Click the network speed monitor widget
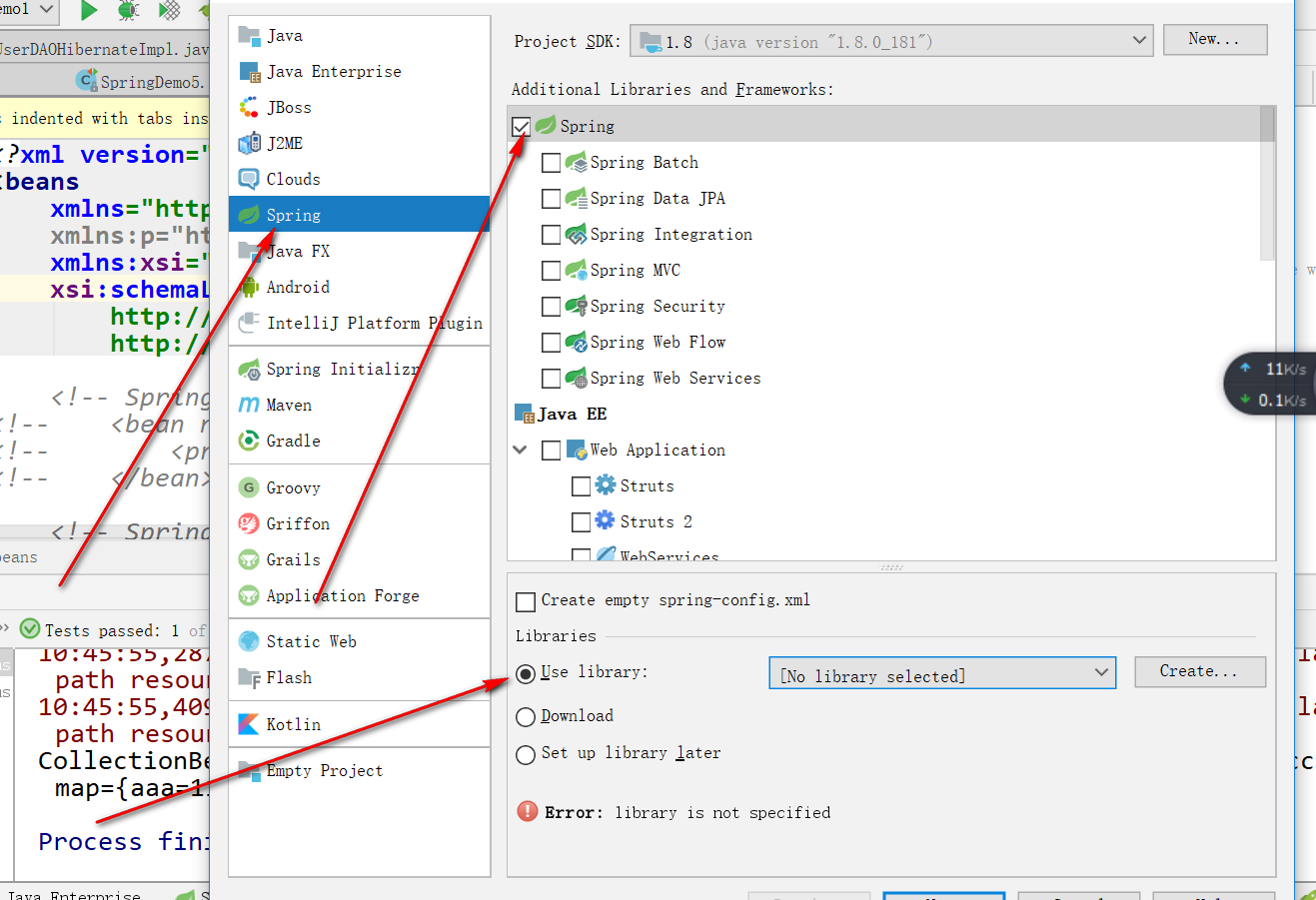Viewport: 1316px width, 900px height. (1270, 384)
